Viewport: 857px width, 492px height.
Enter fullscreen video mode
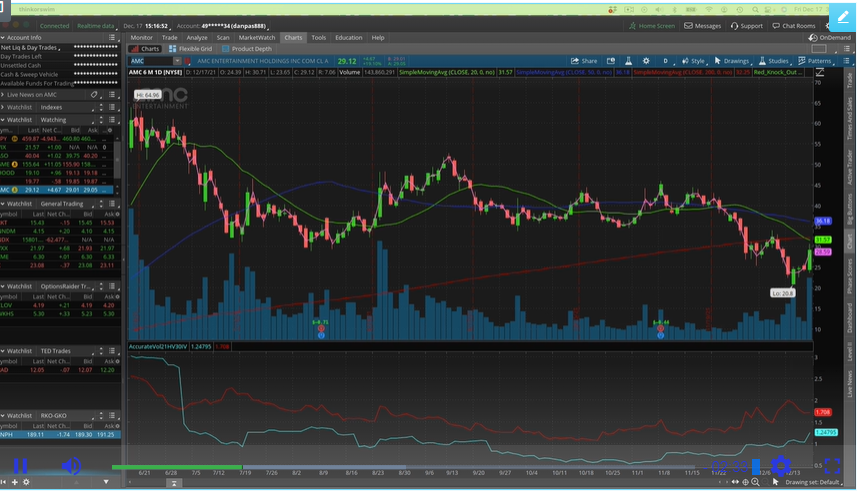tap(832, 466)
